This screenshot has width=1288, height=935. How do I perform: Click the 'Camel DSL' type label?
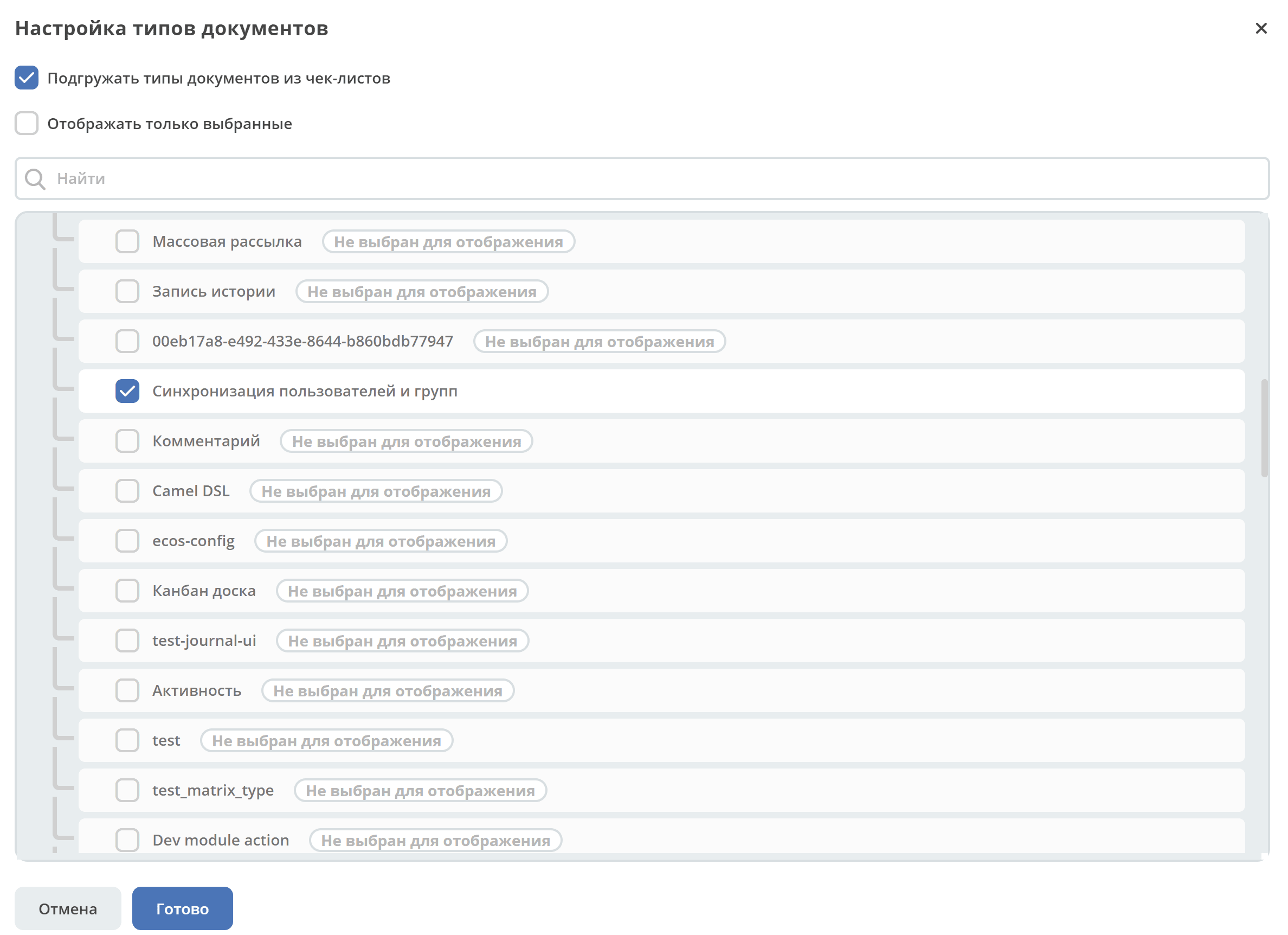(x=191, y=491)
